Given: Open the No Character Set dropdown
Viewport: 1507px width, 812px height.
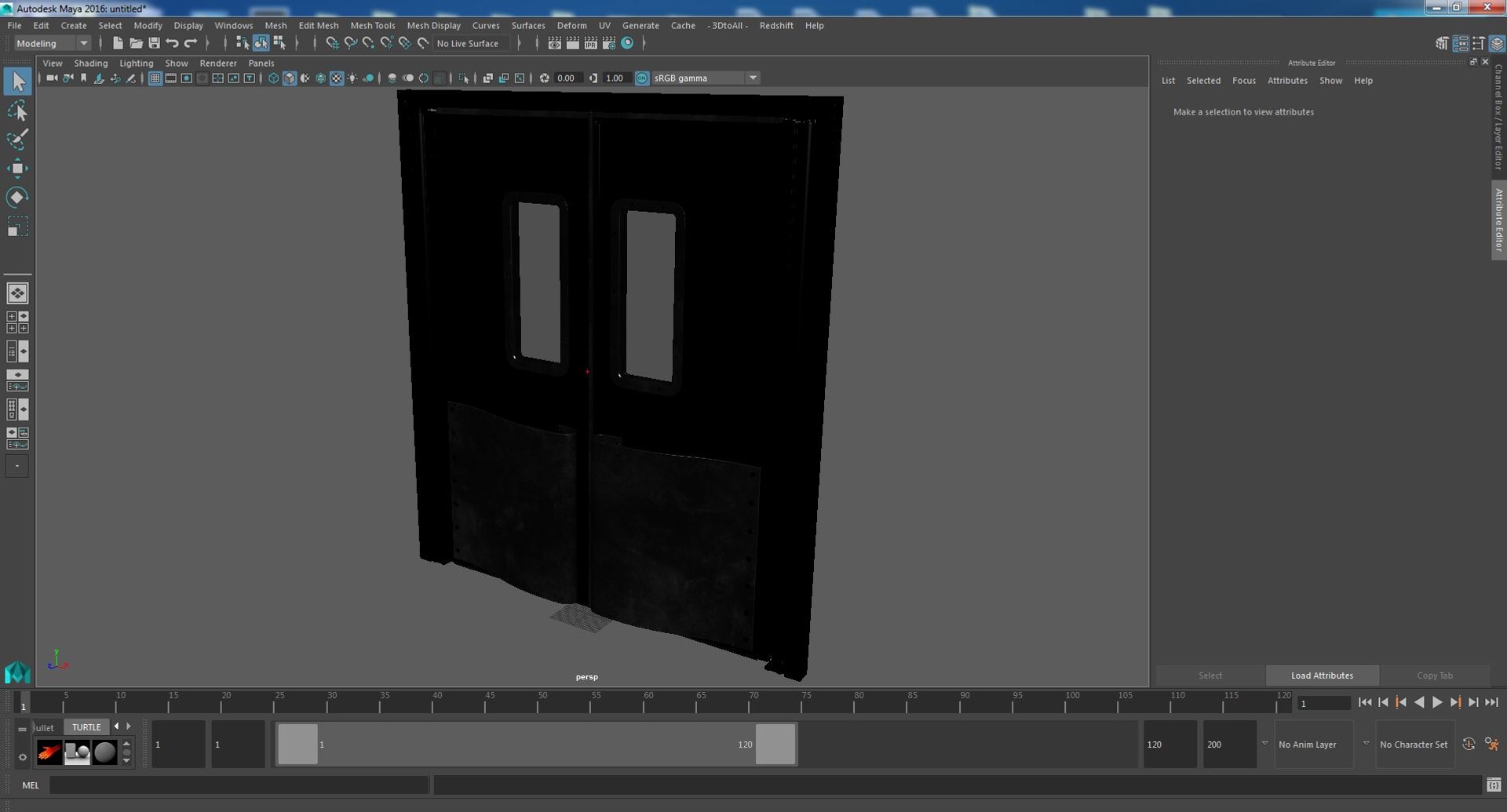Looking at the screenshot, I should 1414,745.
